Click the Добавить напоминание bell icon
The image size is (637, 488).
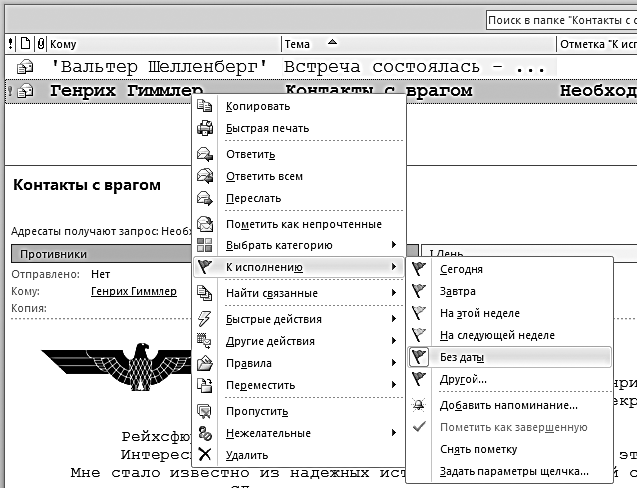[420, 406]
